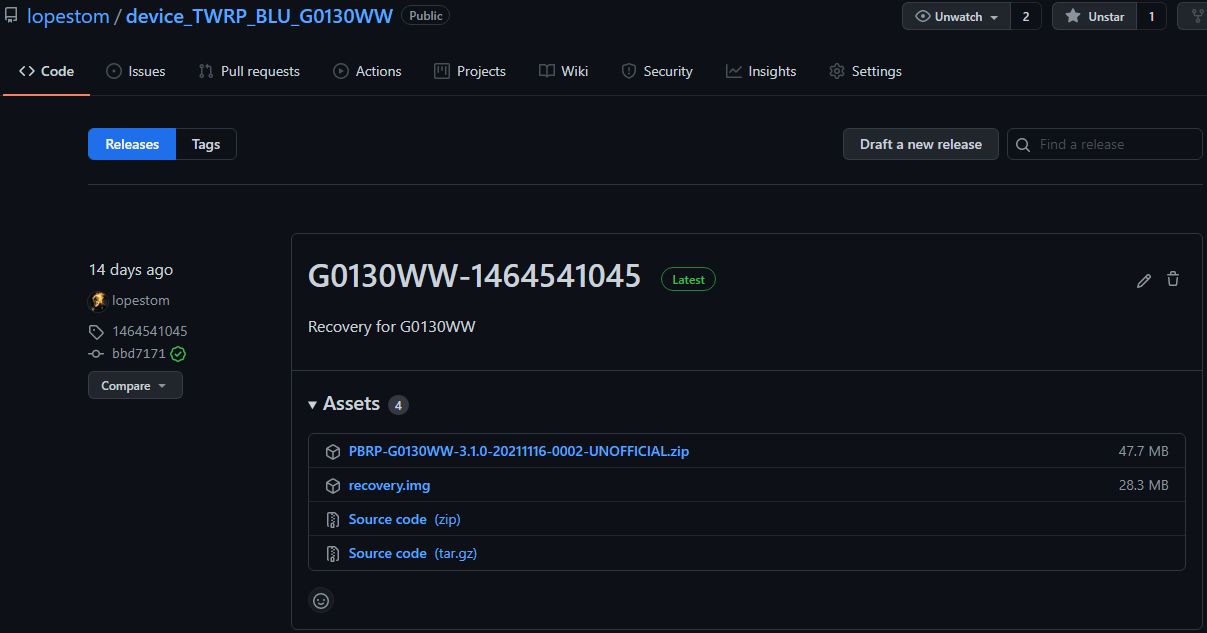Open the Projects tab

470,71
